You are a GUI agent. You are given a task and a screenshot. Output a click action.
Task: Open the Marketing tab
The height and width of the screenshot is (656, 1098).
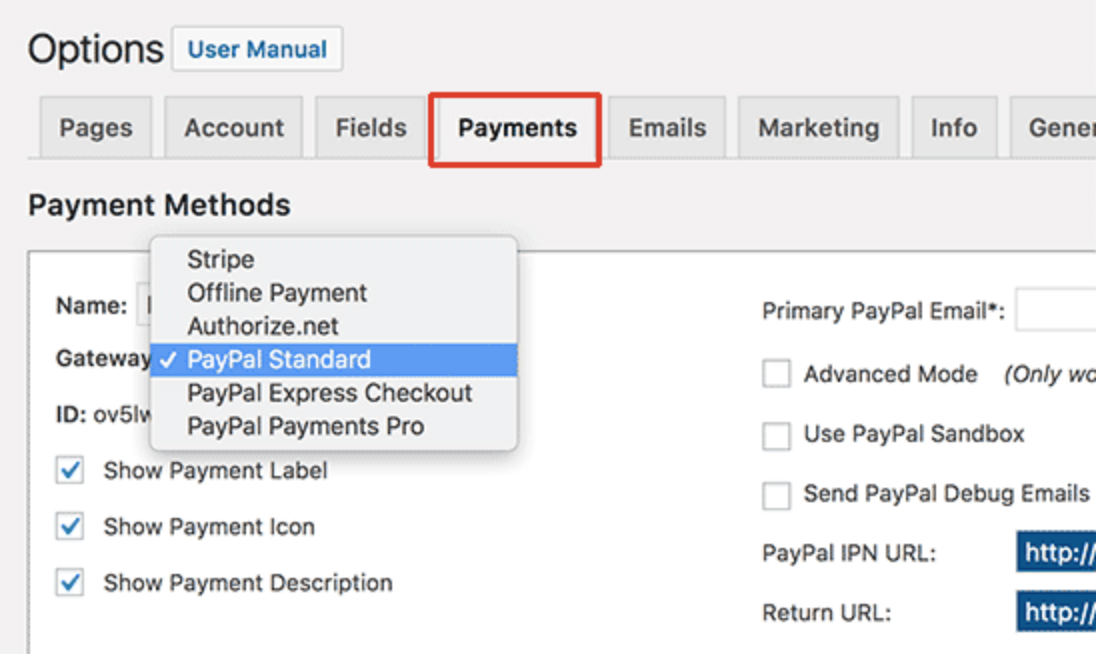pyautogui.click(x=818, y=128)
